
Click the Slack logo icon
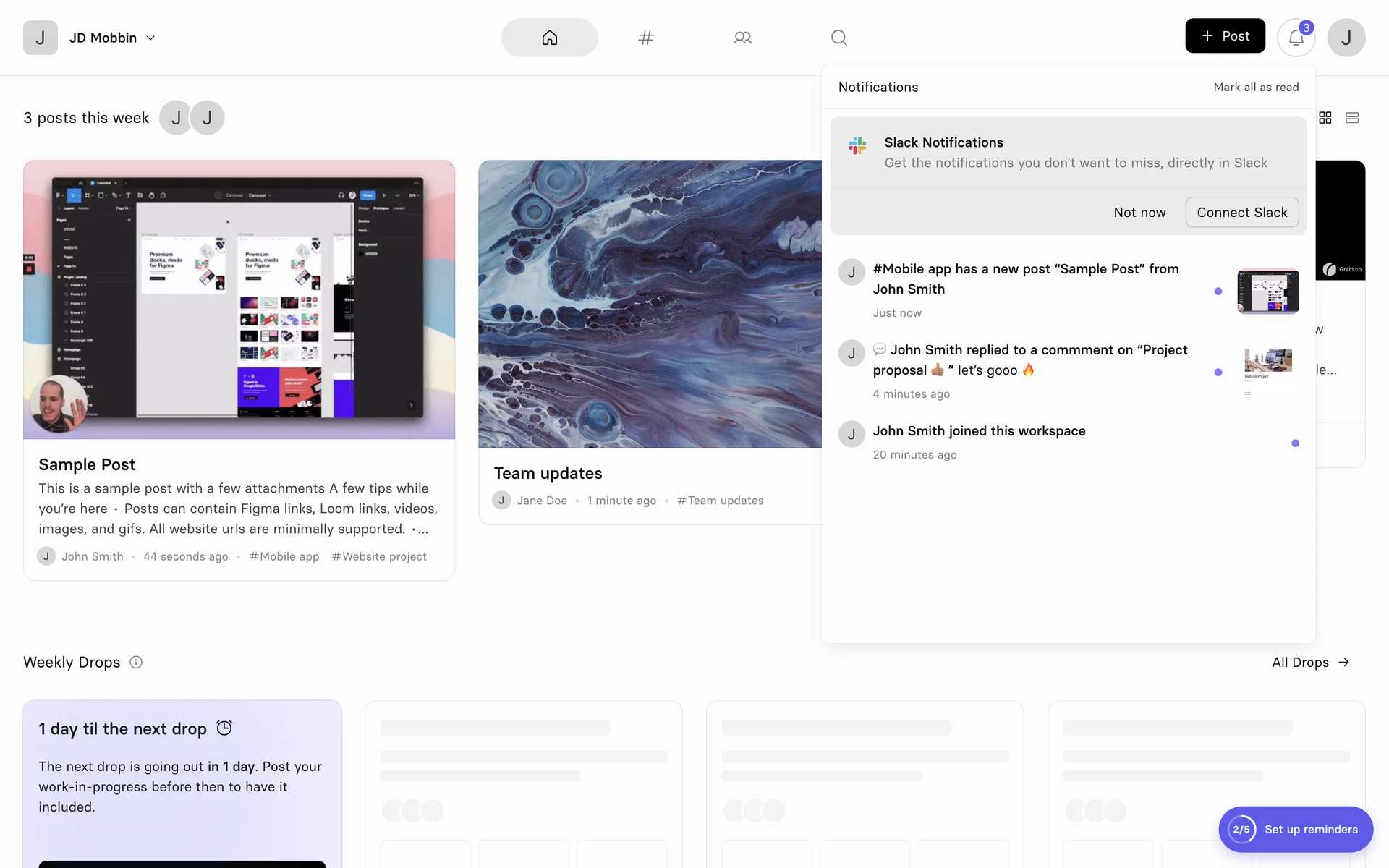[857, 145]
